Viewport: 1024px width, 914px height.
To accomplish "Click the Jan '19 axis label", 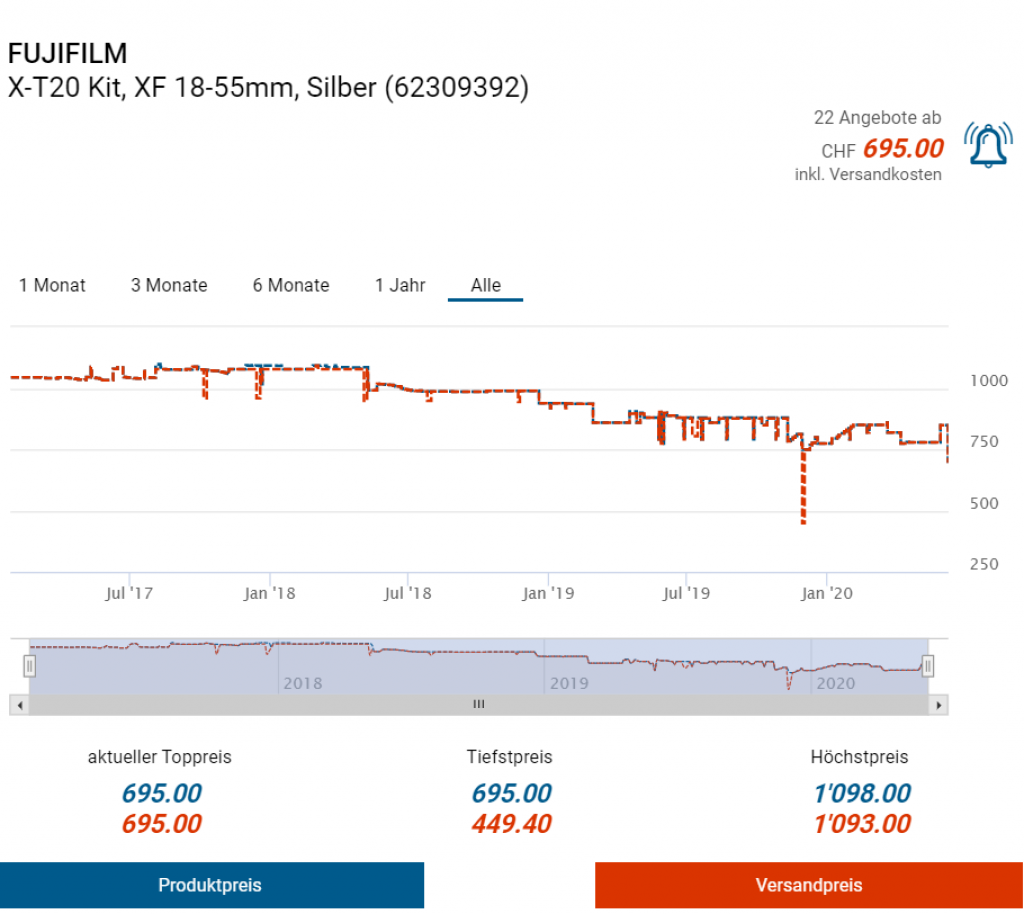I will coord(548,593).
